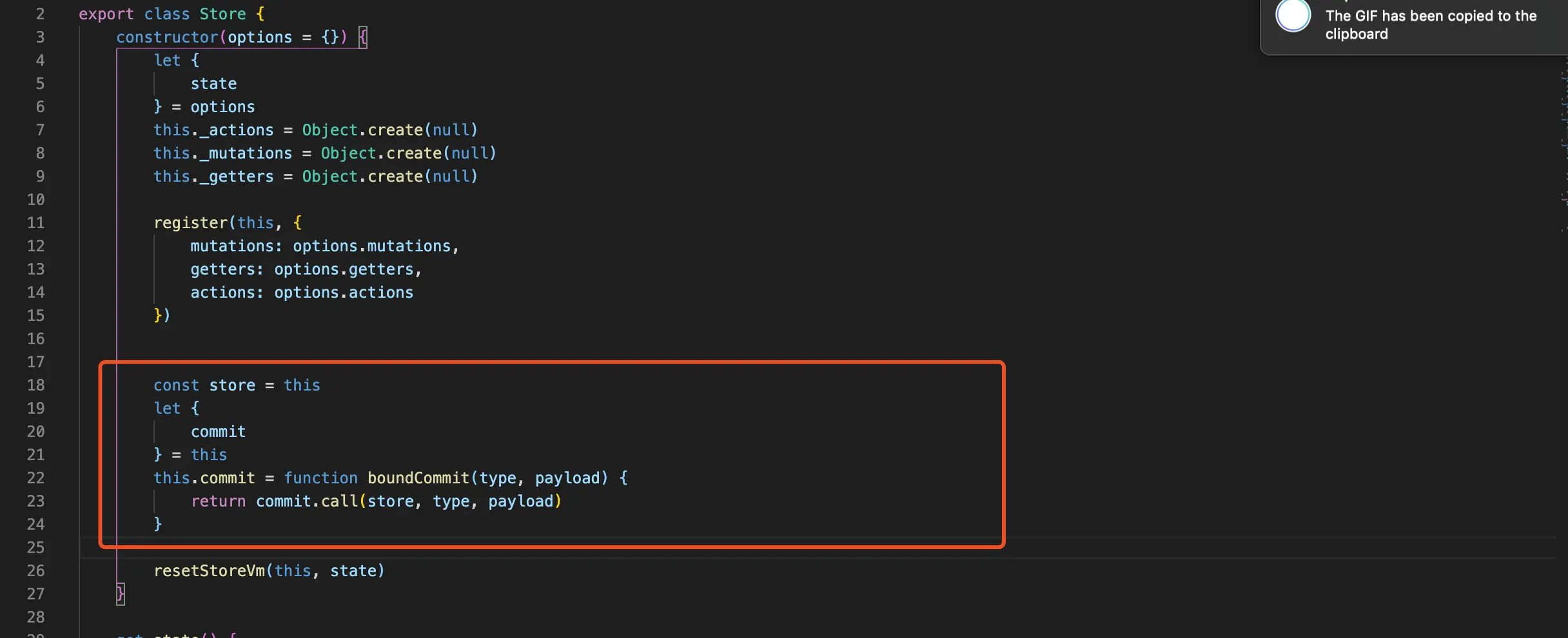
Task: Click the opening brace after constructor parameters
Action: coord(363,37)
